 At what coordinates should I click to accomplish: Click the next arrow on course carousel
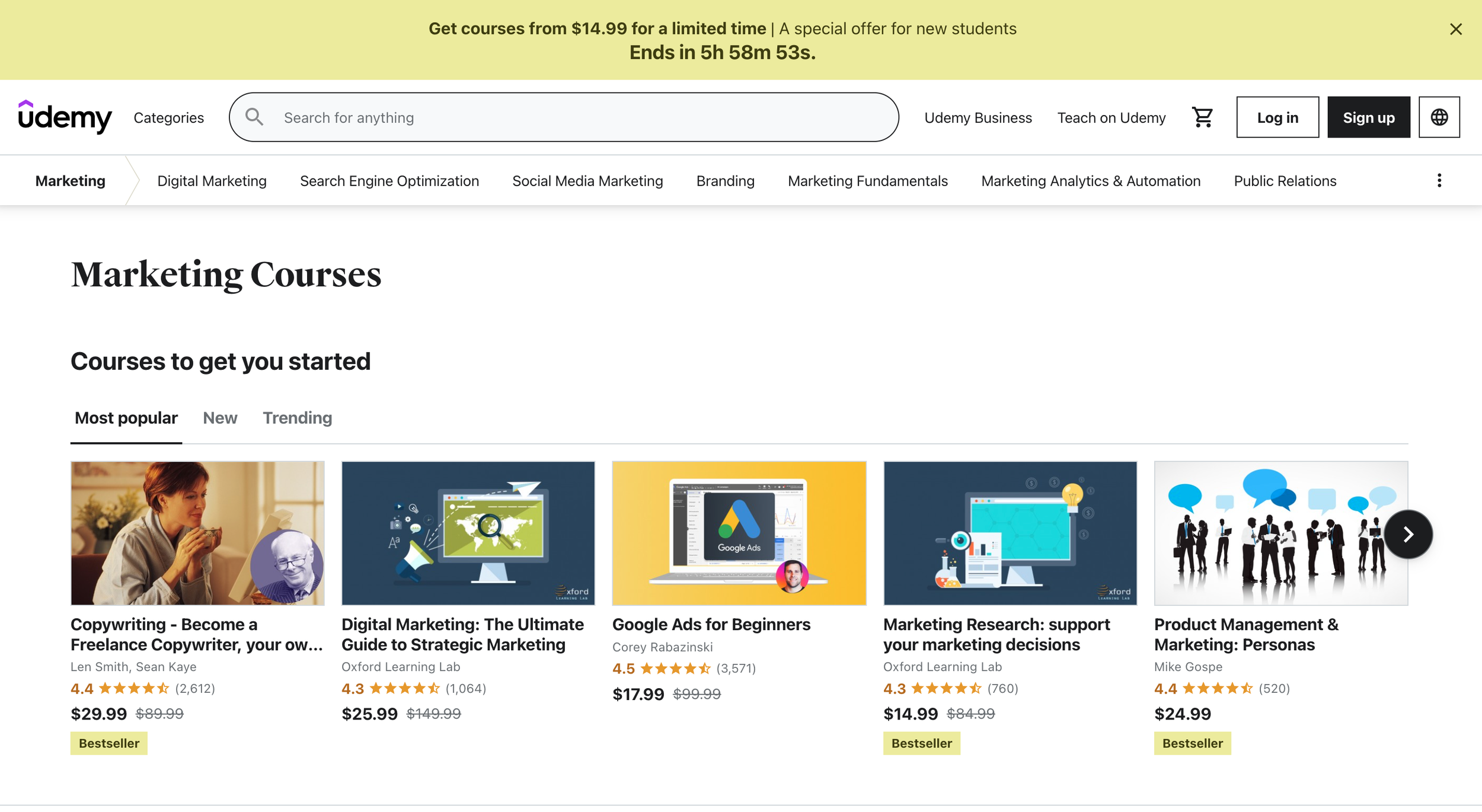pyautogui.click(x=1408, y=534)
